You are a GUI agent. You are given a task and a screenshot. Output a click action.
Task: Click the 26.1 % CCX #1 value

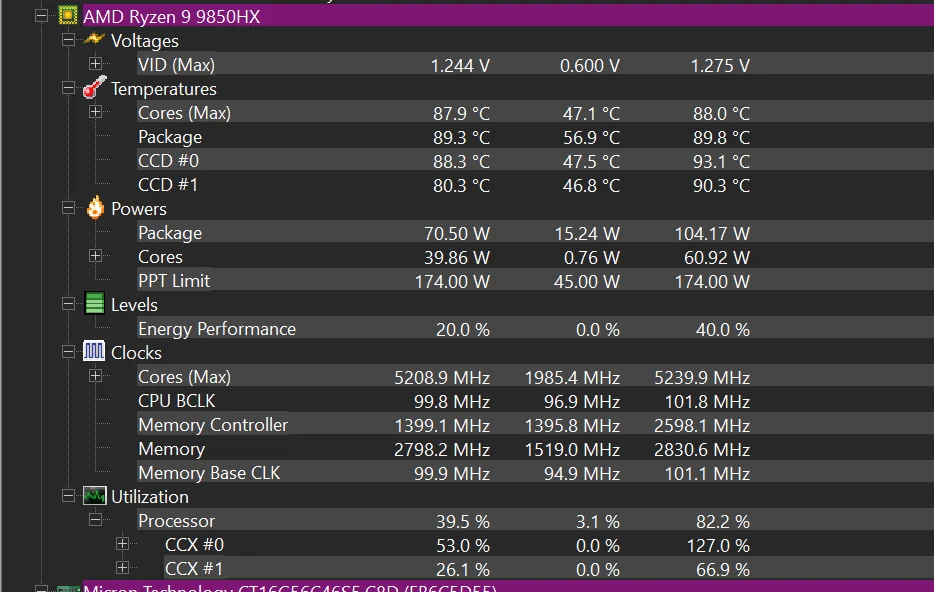coord(463,570)
